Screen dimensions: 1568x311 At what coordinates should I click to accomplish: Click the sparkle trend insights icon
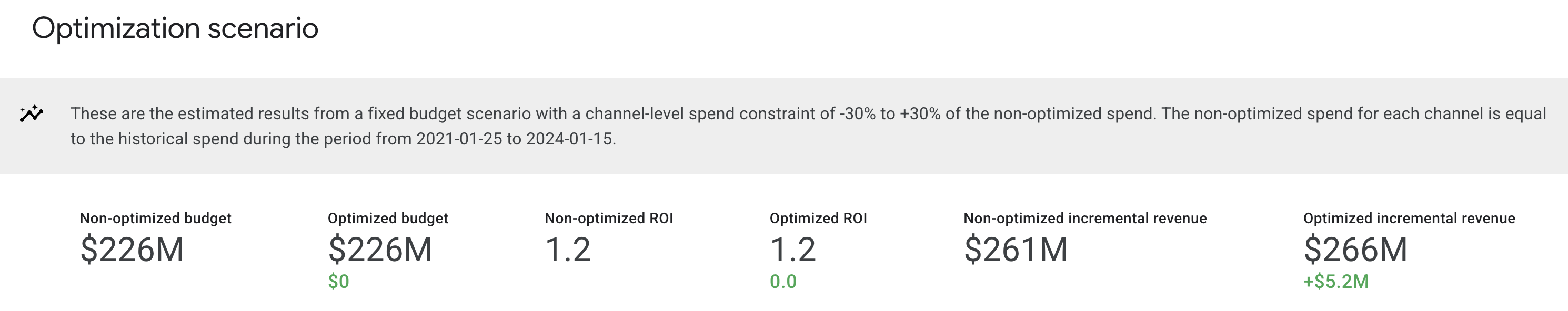click(x=31, y=113)
